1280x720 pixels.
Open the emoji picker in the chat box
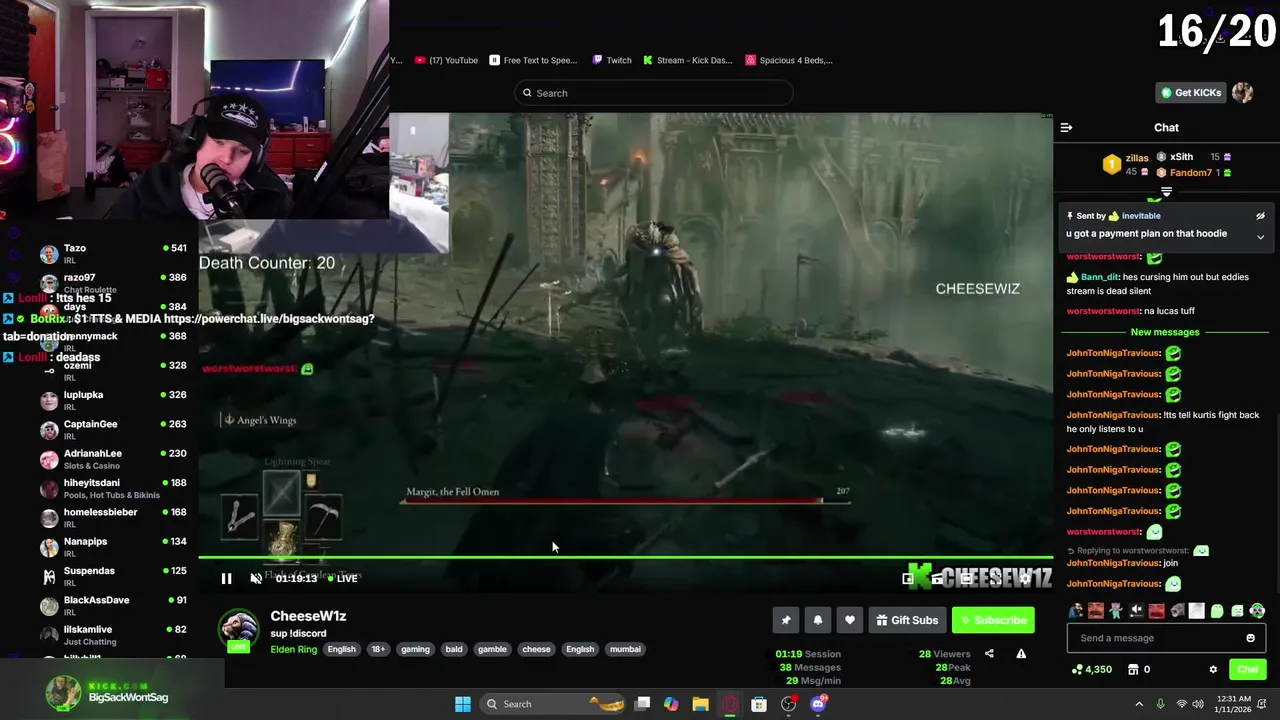point(1250,638)
